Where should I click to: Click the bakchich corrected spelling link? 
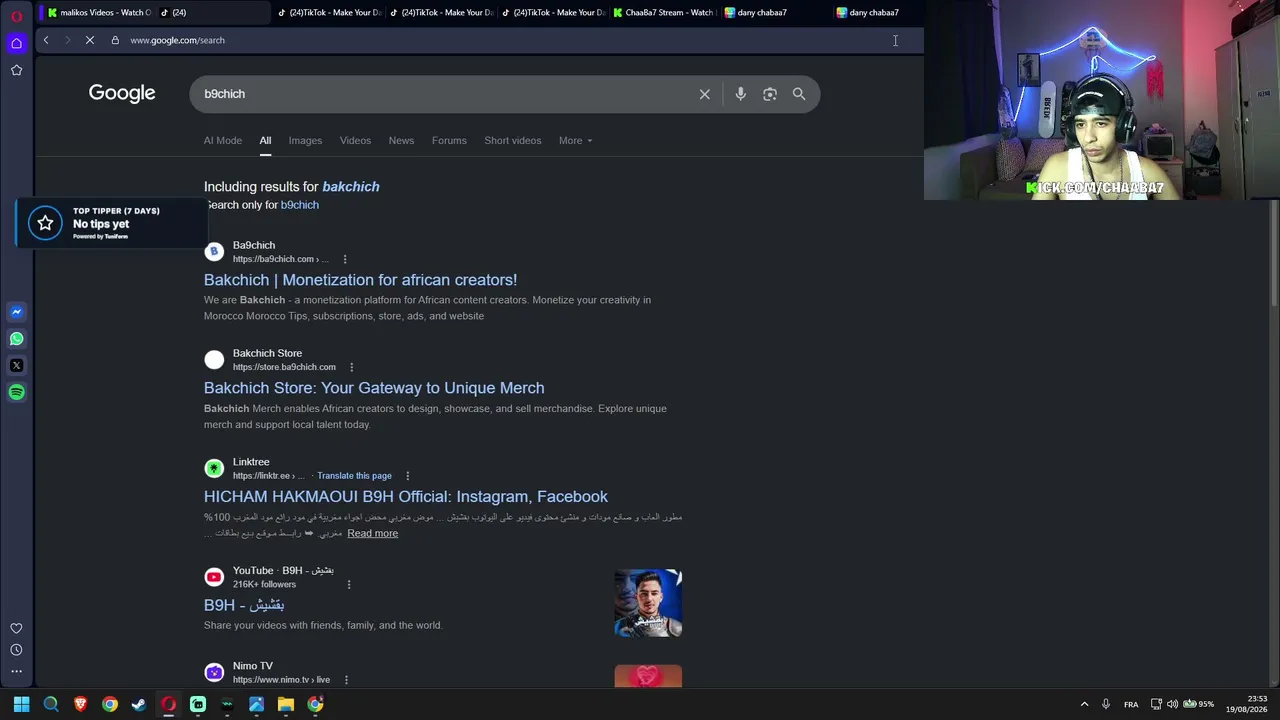351,187
